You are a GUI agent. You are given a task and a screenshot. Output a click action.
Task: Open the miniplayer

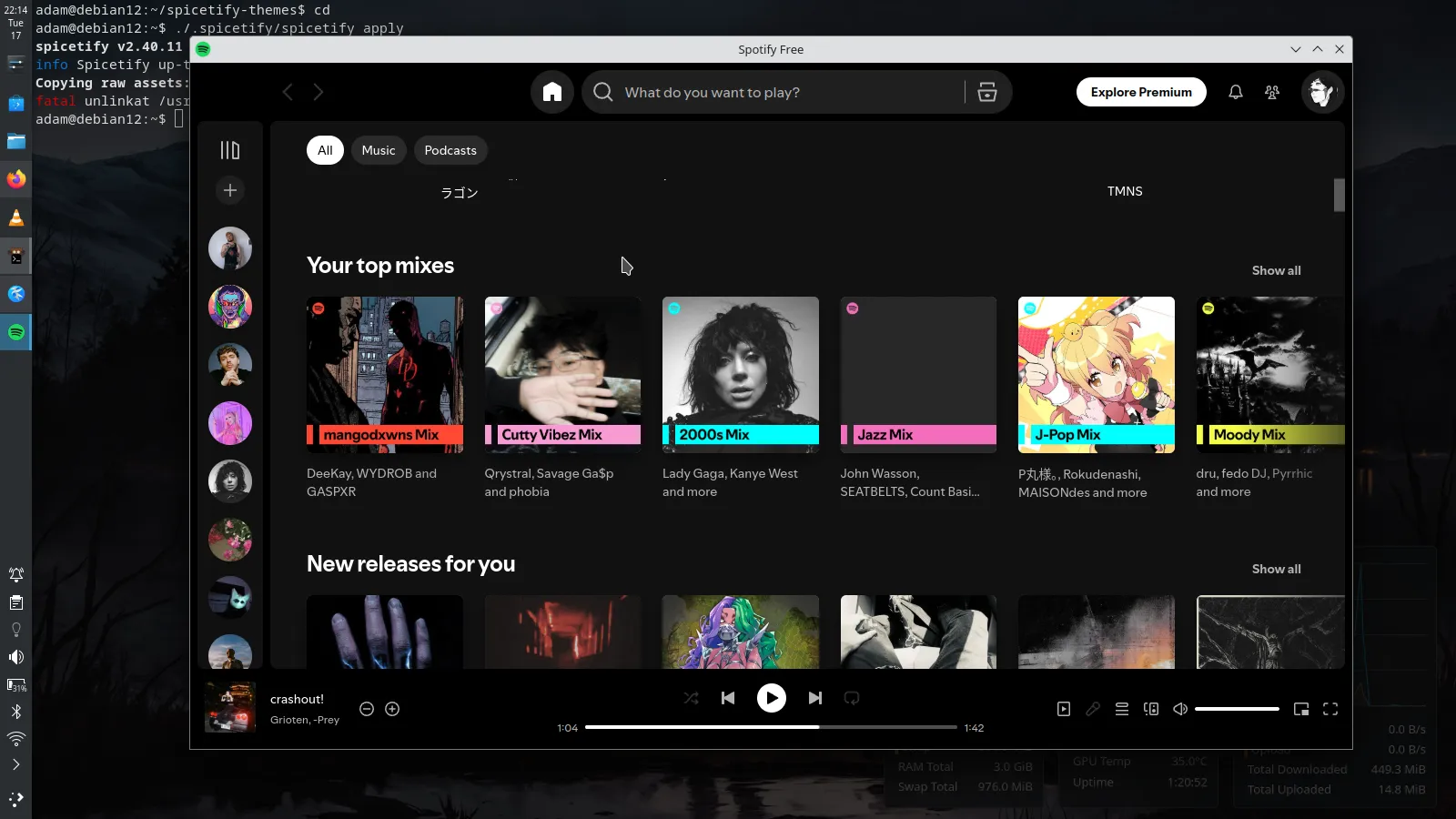coord(1301,709)
